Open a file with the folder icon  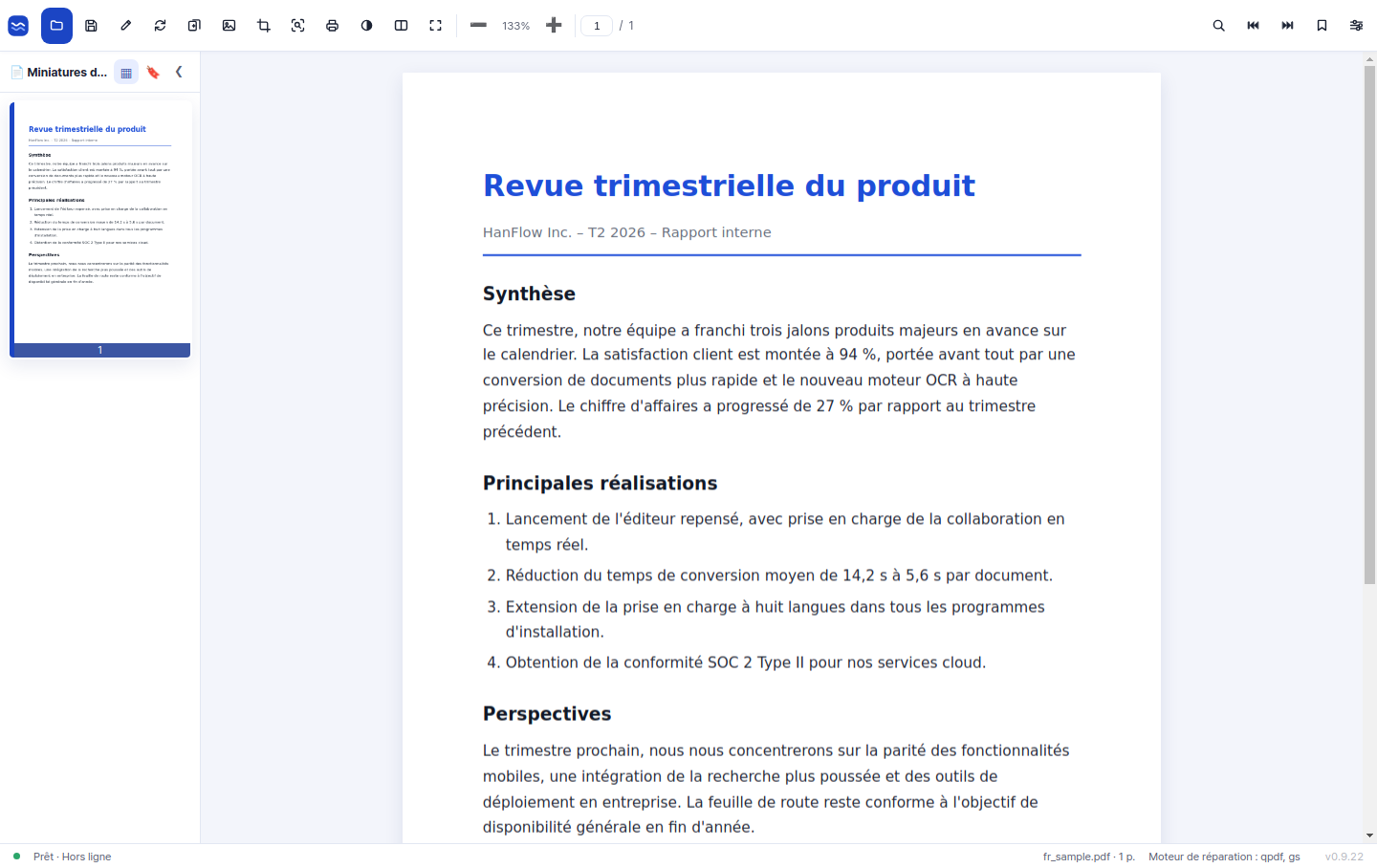pyautogui.click(x=56, y=26)
